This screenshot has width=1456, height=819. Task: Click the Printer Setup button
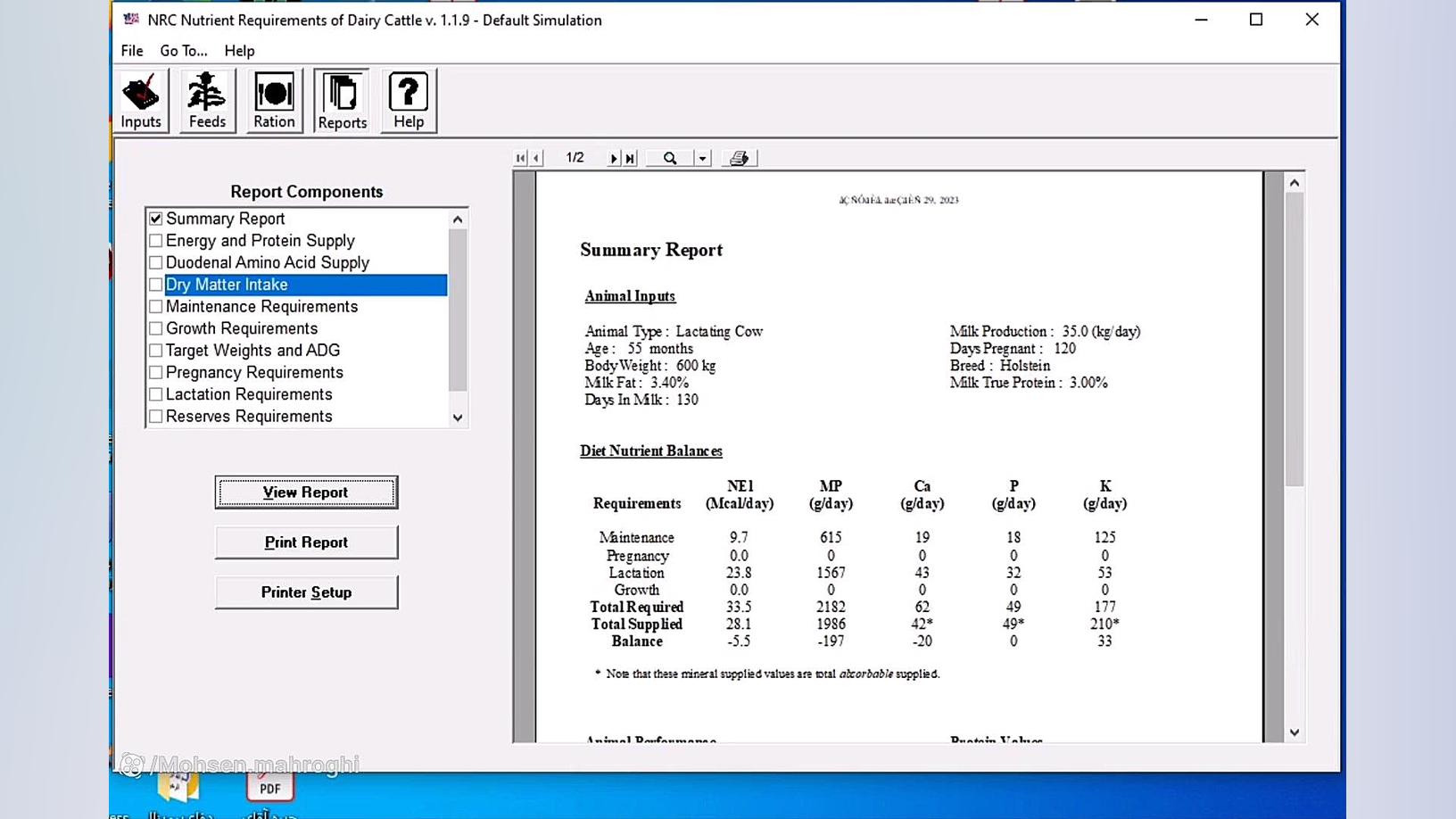pos(306,592)
